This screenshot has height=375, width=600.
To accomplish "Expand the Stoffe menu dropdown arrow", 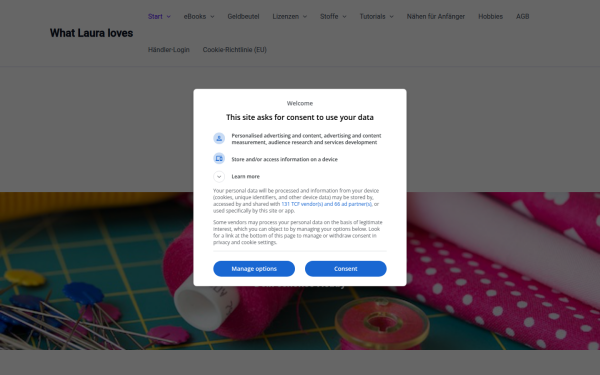I will click(x=344, y=16).
